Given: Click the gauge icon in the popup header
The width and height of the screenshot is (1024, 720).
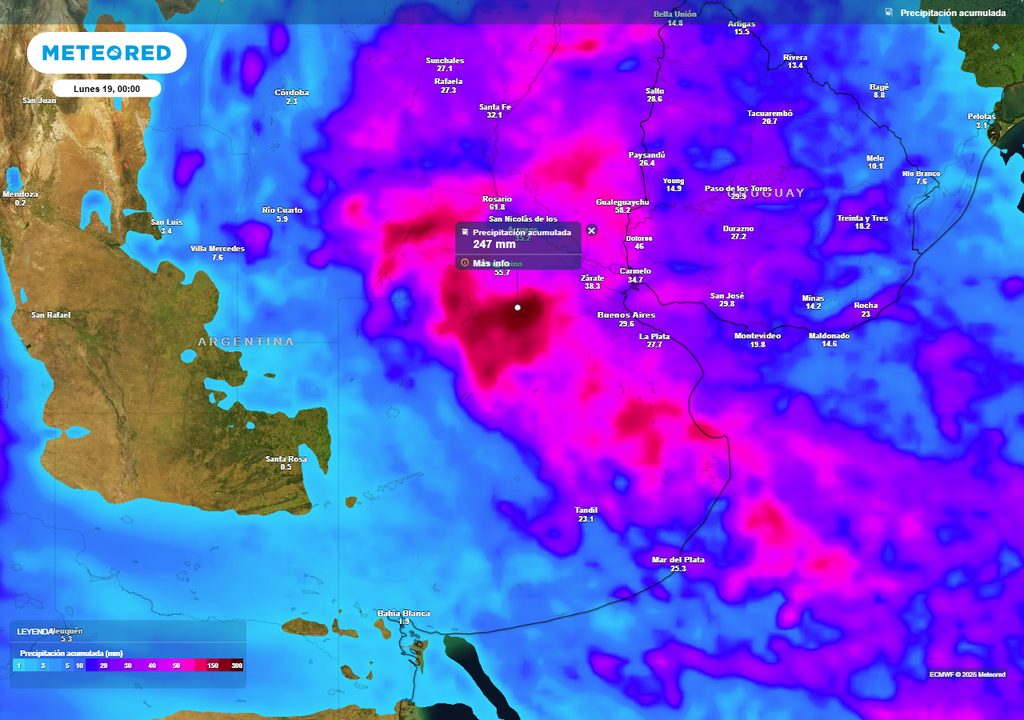Looking at the screenshot, I should pyautogui.click(x=464, y=232).
